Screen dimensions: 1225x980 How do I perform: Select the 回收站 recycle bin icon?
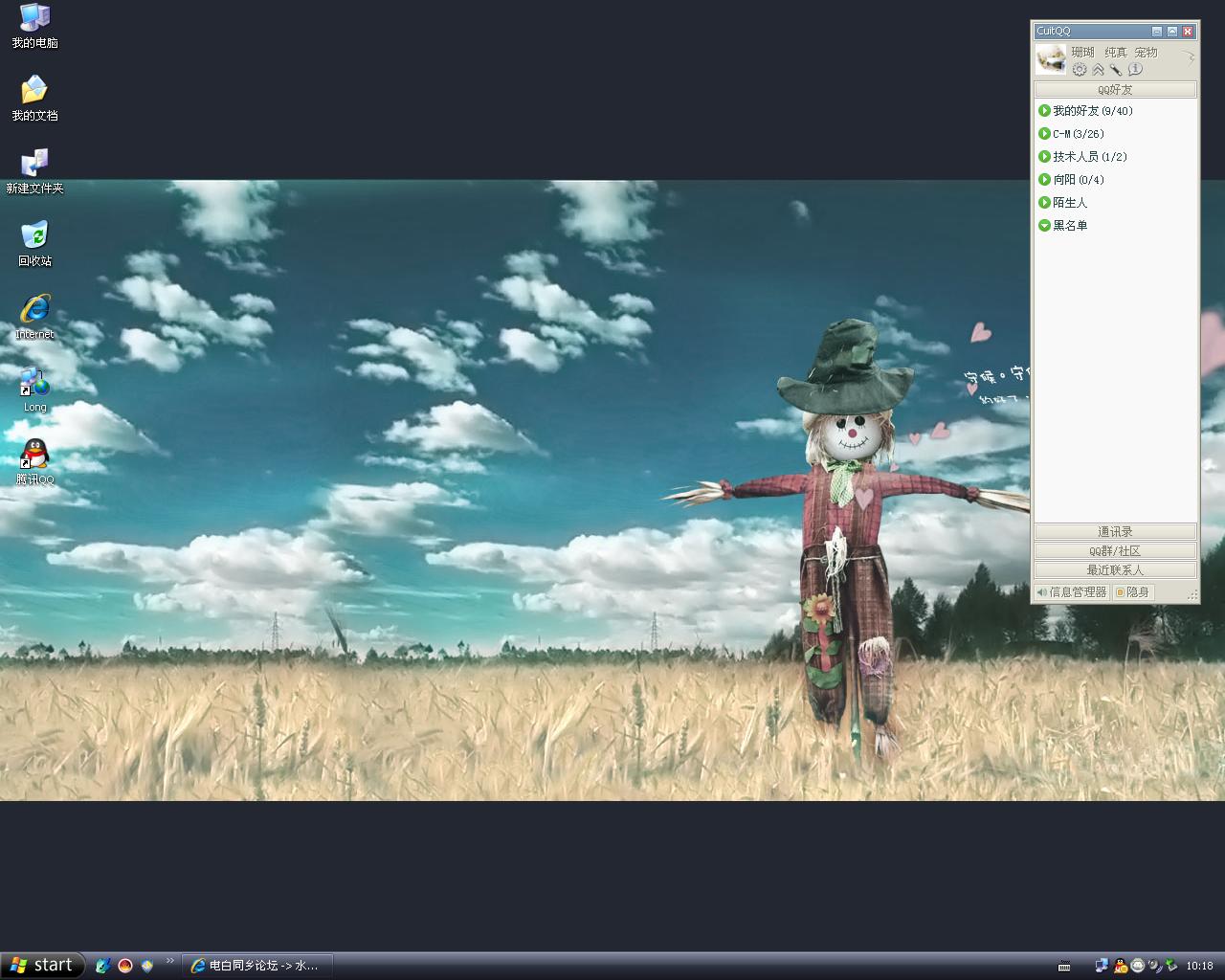34,237
